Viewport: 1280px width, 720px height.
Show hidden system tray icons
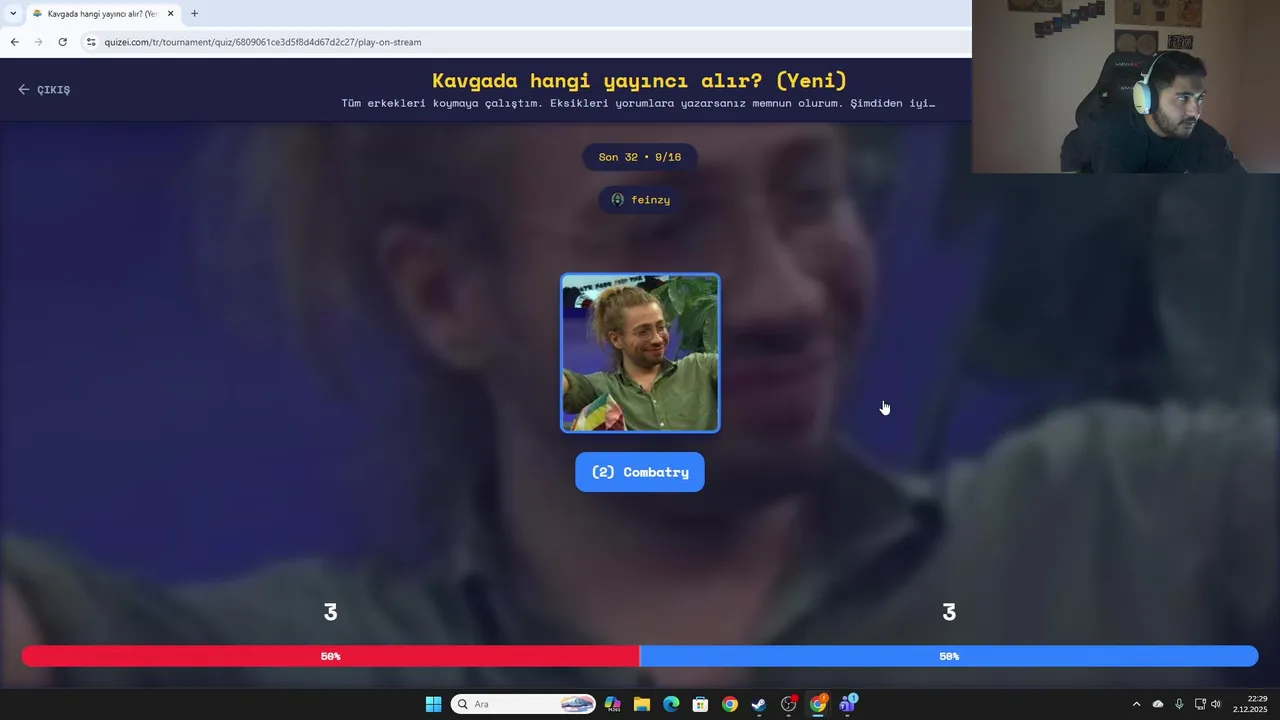point(1136,704)
